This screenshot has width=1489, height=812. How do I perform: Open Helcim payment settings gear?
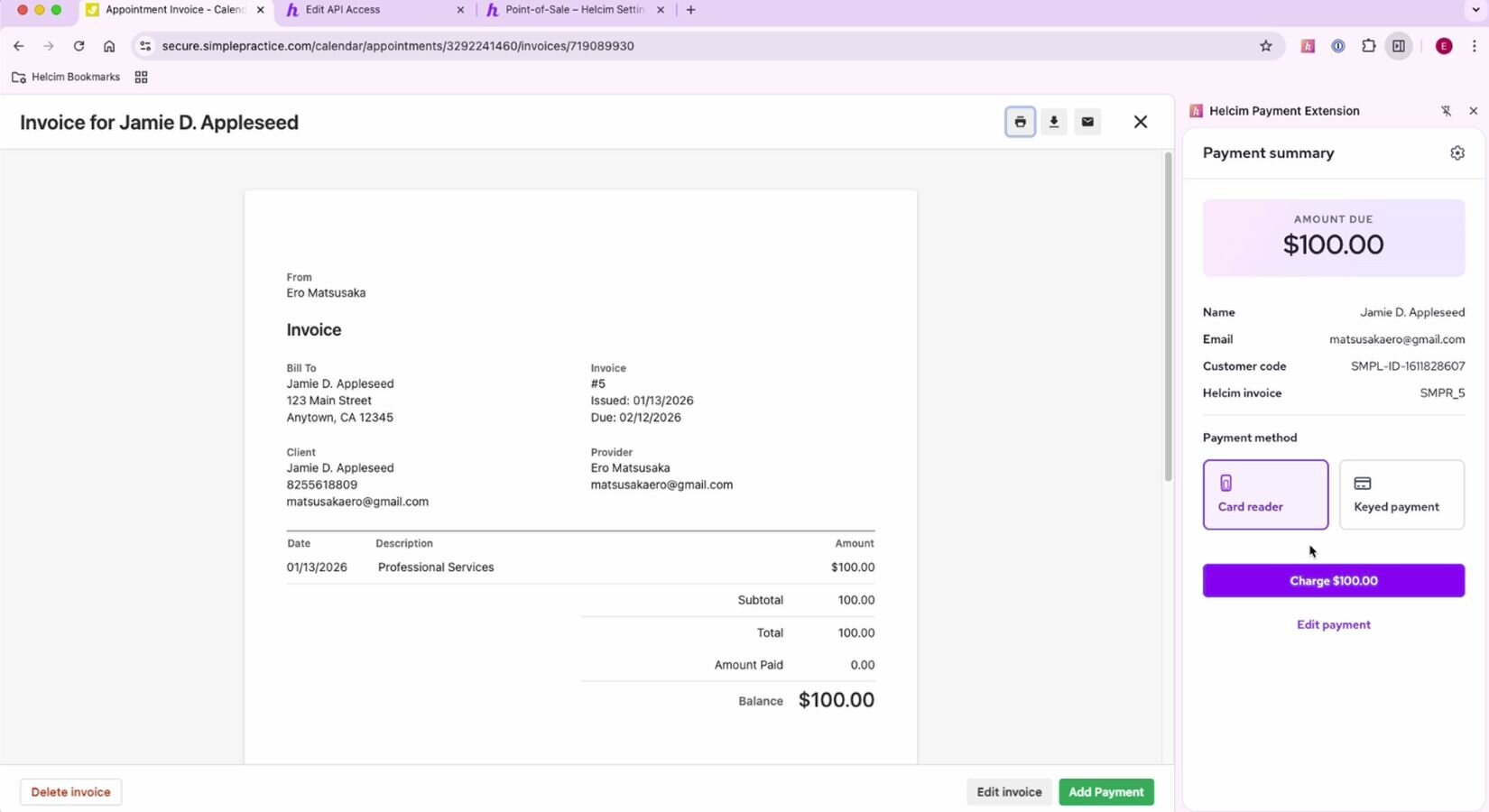[x=1457, y=153]
